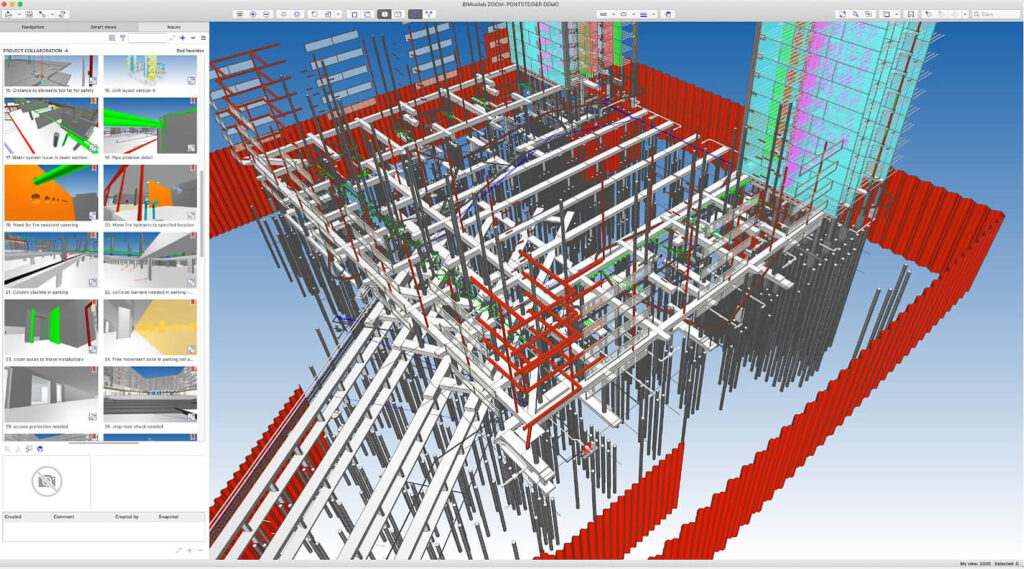Select the yellow-zone issue 24 thumbnail

click(x=150, y=327)
